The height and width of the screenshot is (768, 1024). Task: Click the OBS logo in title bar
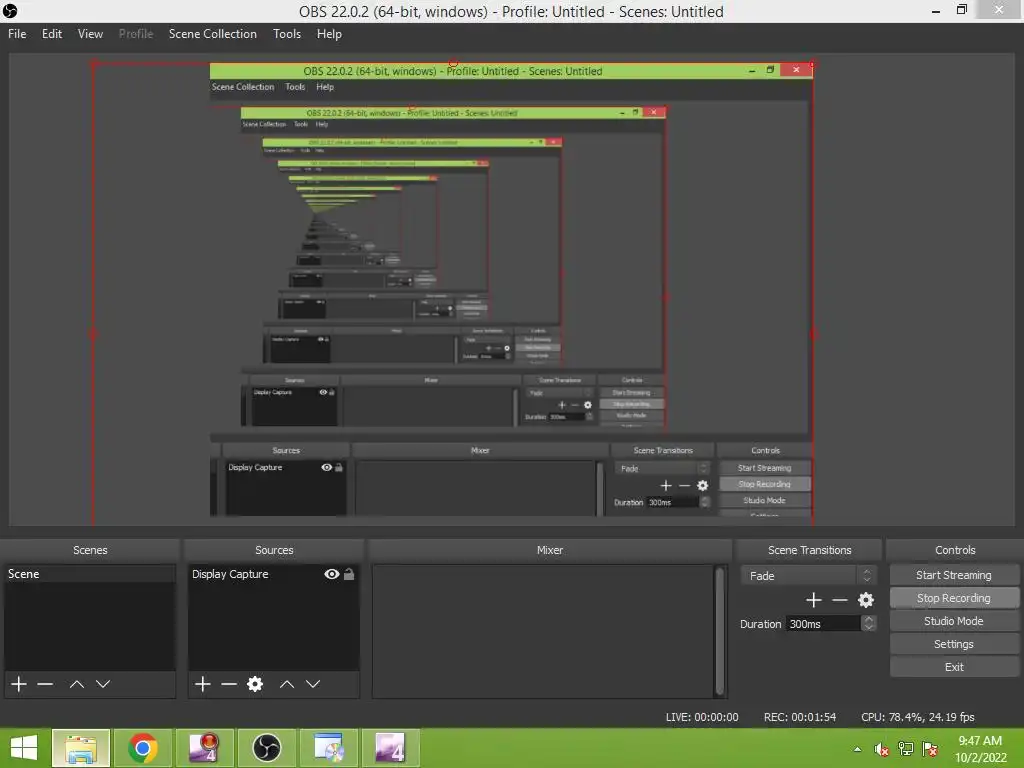[10, 11]
